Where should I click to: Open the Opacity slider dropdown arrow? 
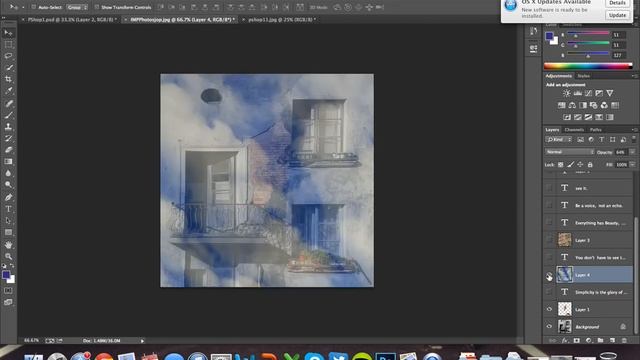click(x=632, y=152)
